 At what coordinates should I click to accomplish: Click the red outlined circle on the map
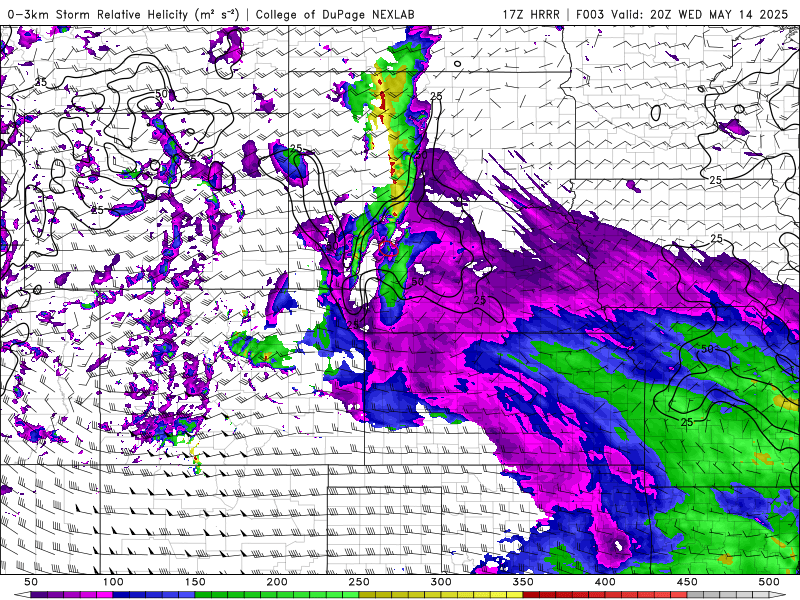[388, 248]
